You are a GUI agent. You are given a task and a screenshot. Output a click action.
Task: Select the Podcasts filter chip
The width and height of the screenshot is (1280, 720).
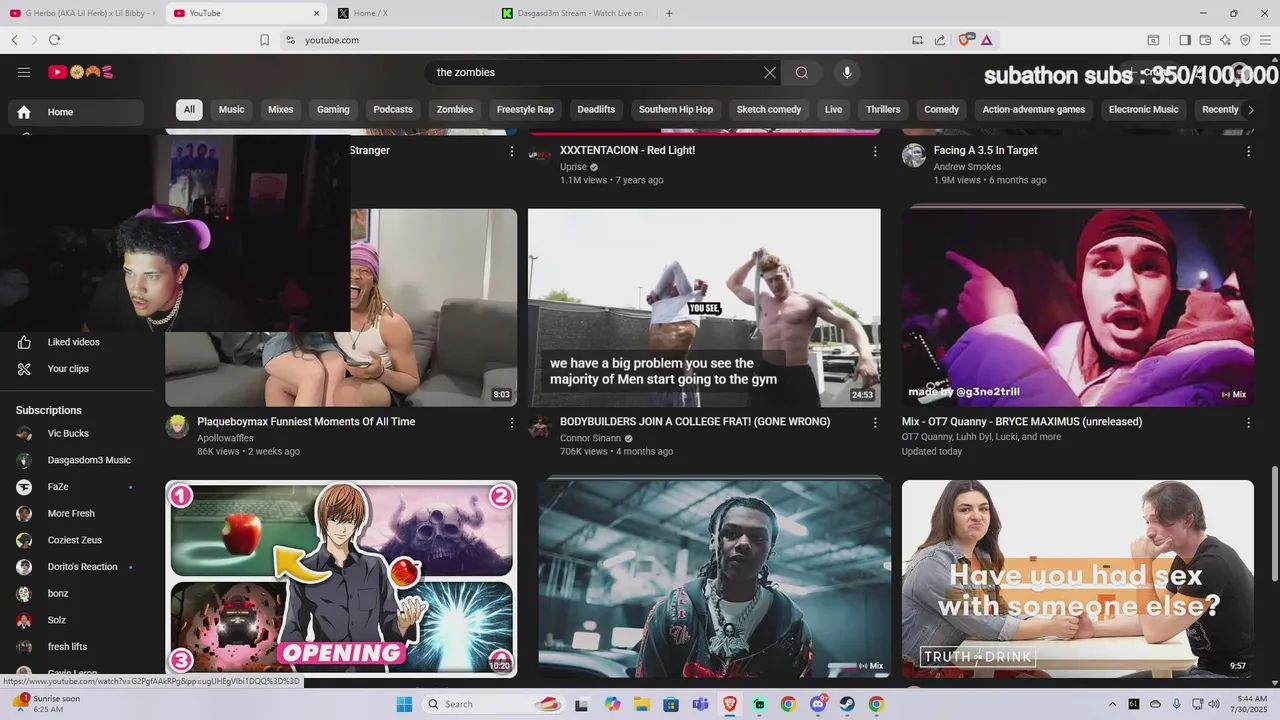tap(393, 110)
